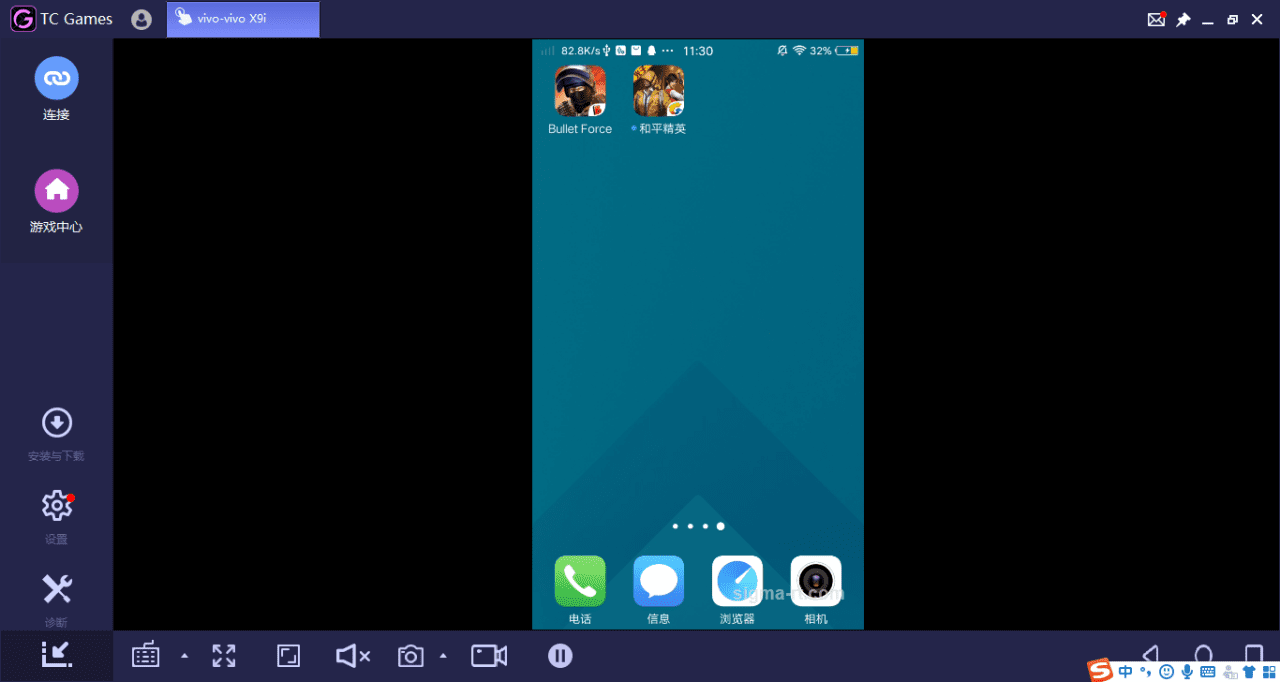Open 安装与下载 downloads section
Viewport: 1280px width, 682px height.
pyautogui.click(x=57, y=423)
